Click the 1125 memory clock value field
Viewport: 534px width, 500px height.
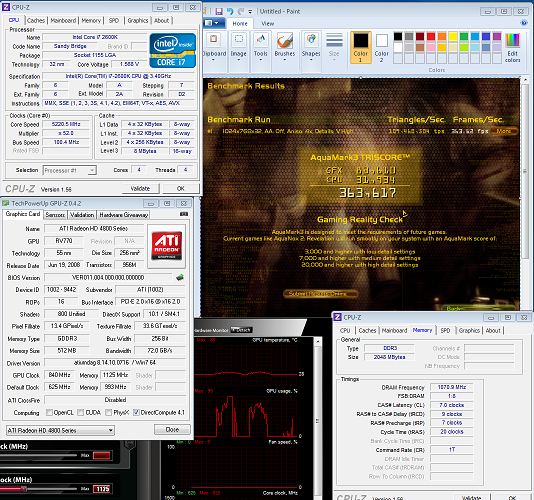102,489
